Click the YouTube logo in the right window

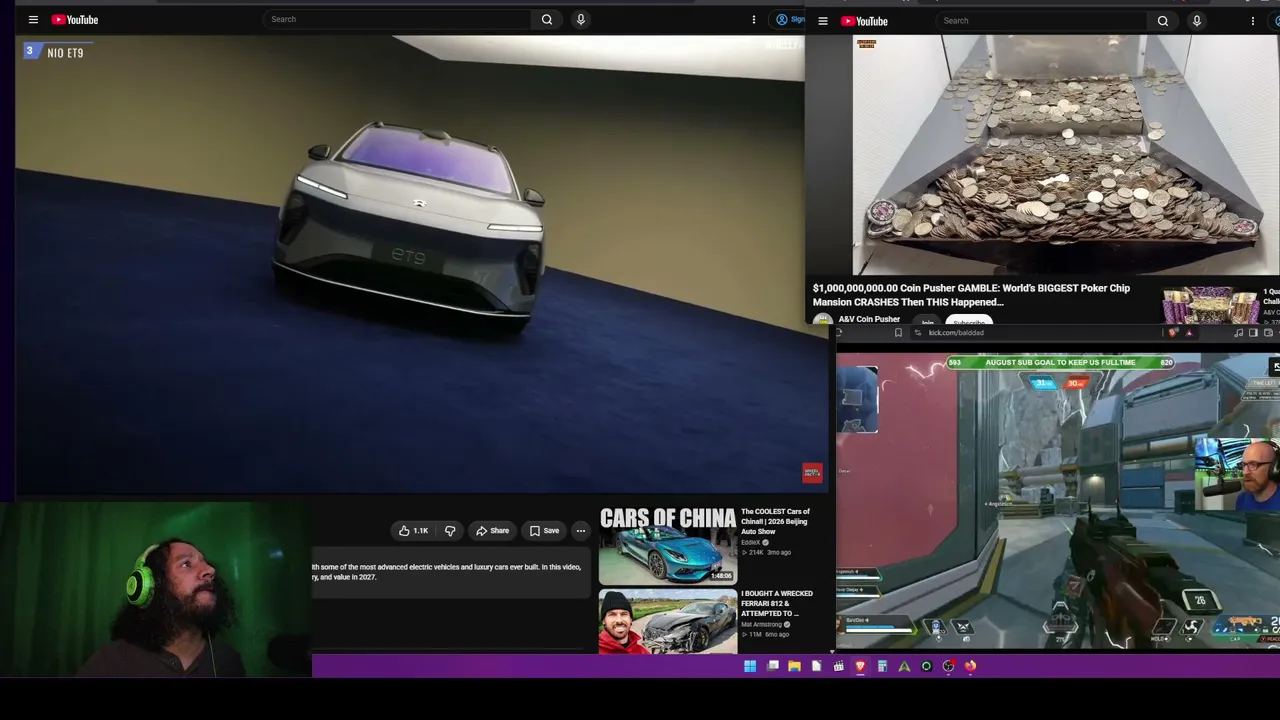pyautogui.click(x=864, y=21)
